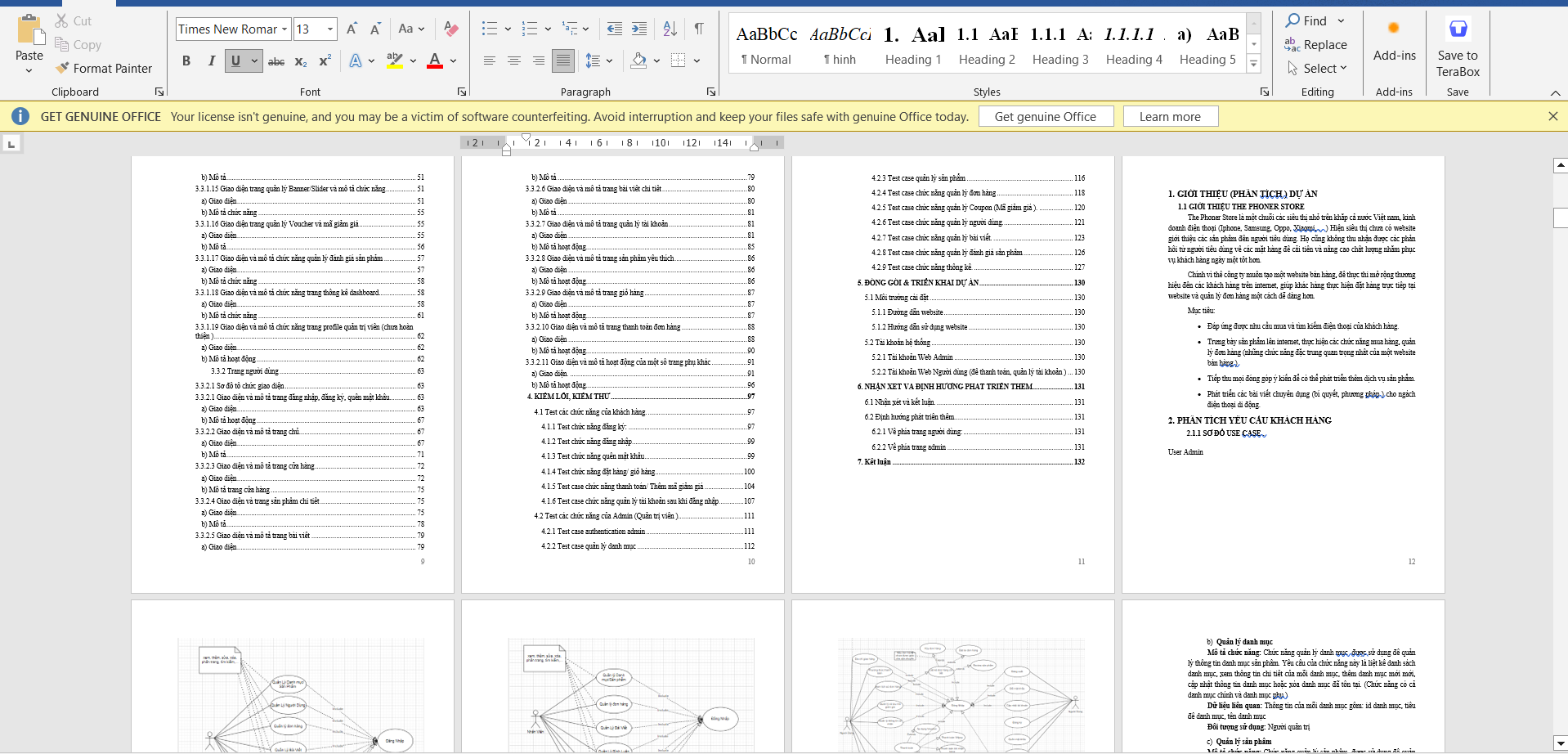Click the ruler tab selector icon

coord(11,144)
